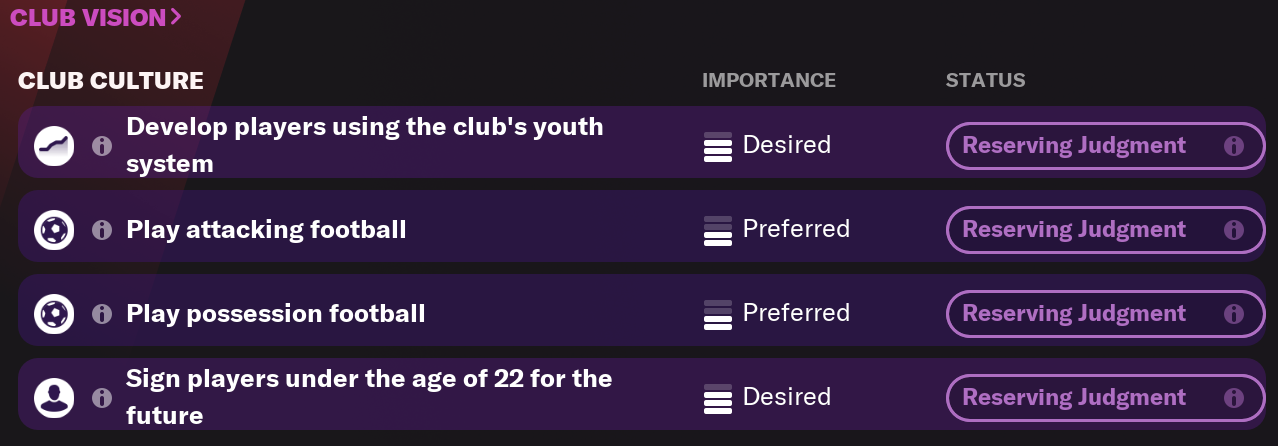Expand Club Vision chevron arrow
This screenshot has height=446, width=1278.
pos(176,17)
